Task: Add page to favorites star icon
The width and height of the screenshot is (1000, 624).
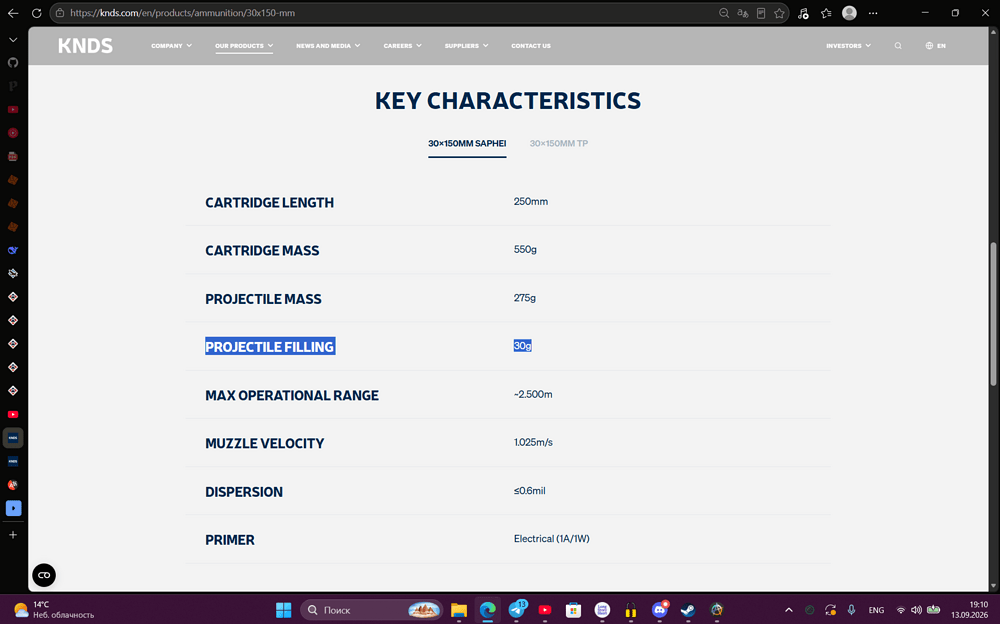Action: pos(779,13)
